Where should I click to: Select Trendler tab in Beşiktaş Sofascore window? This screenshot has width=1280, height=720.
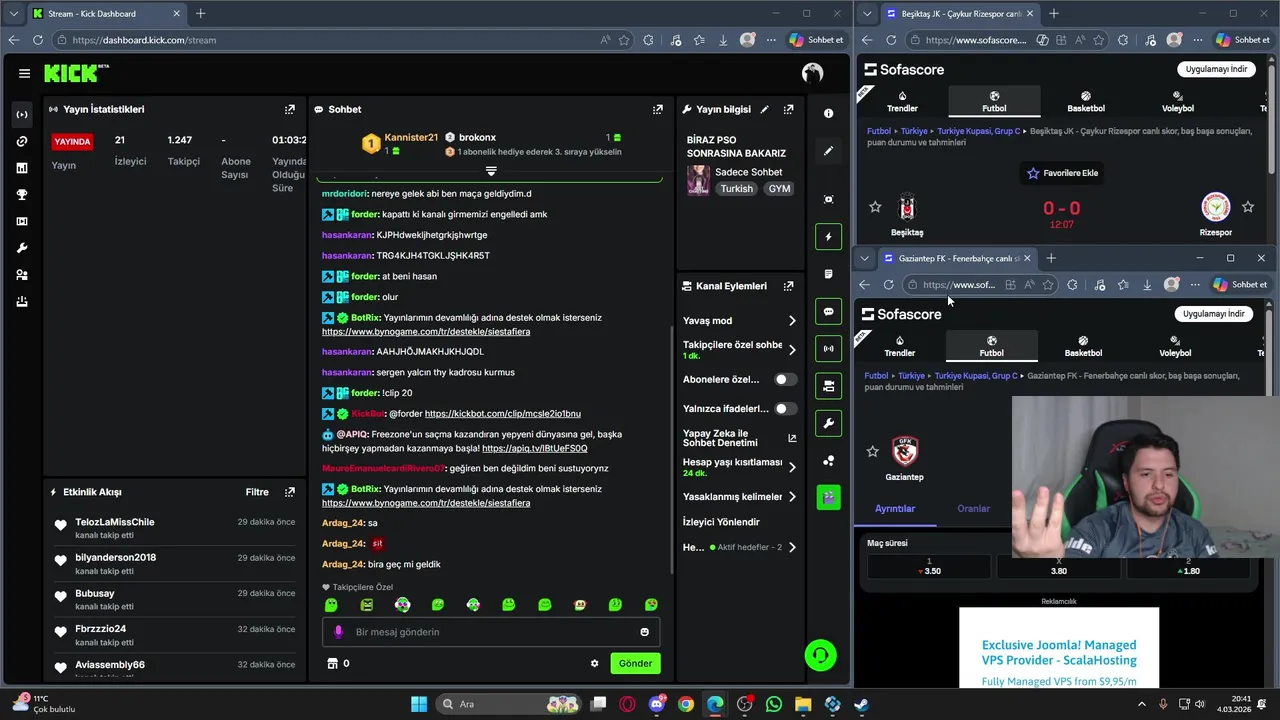902,102
